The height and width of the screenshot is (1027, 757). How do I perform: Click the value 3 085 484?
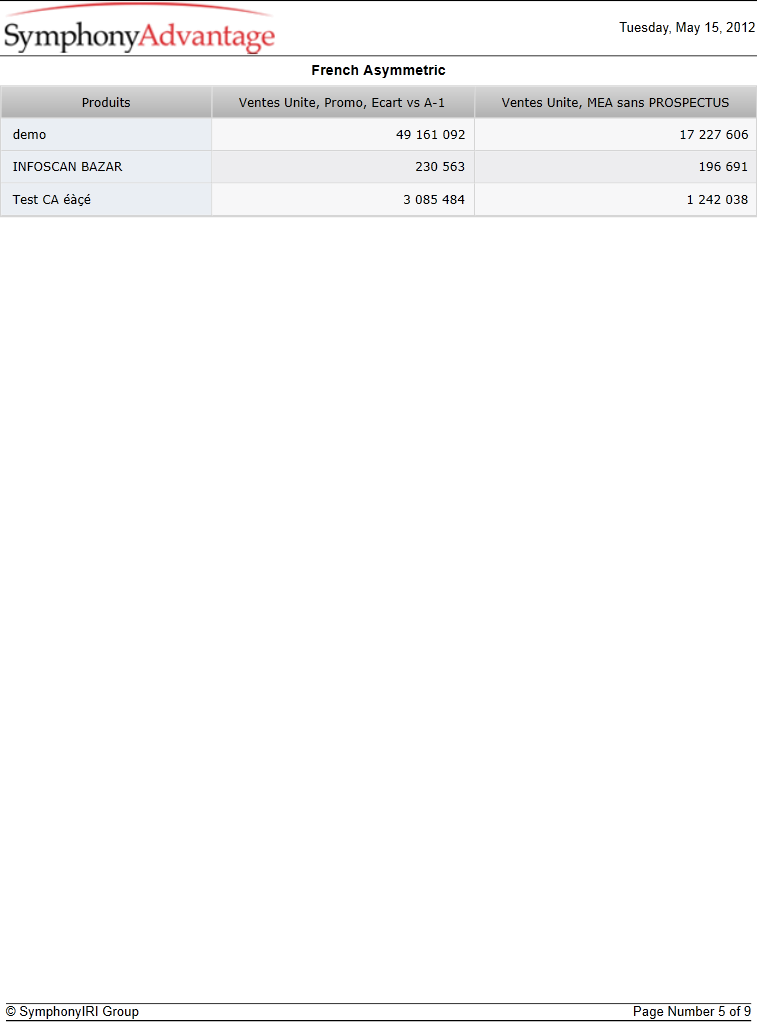coord(434,199)
